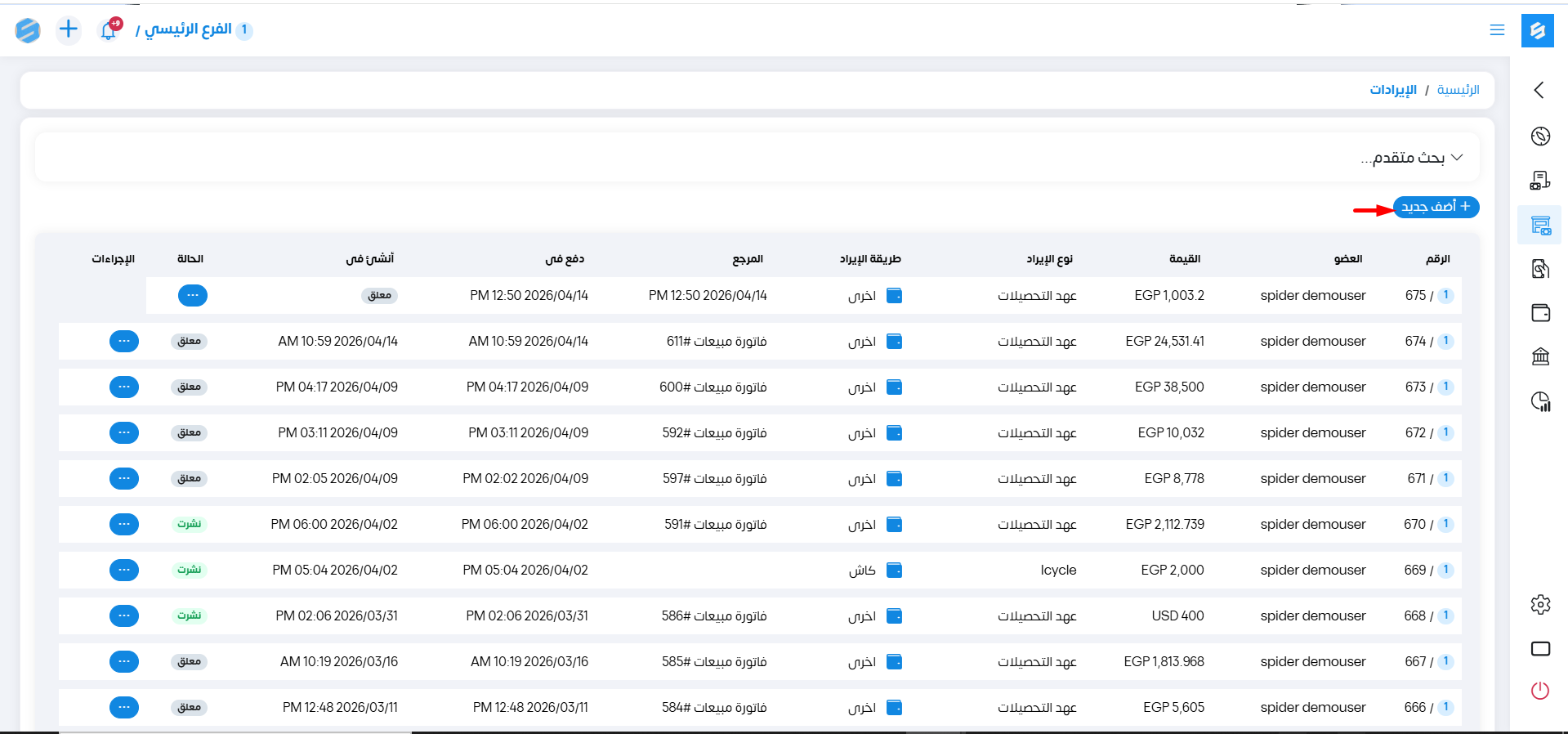Open actions menu for revenue 669

124,570
